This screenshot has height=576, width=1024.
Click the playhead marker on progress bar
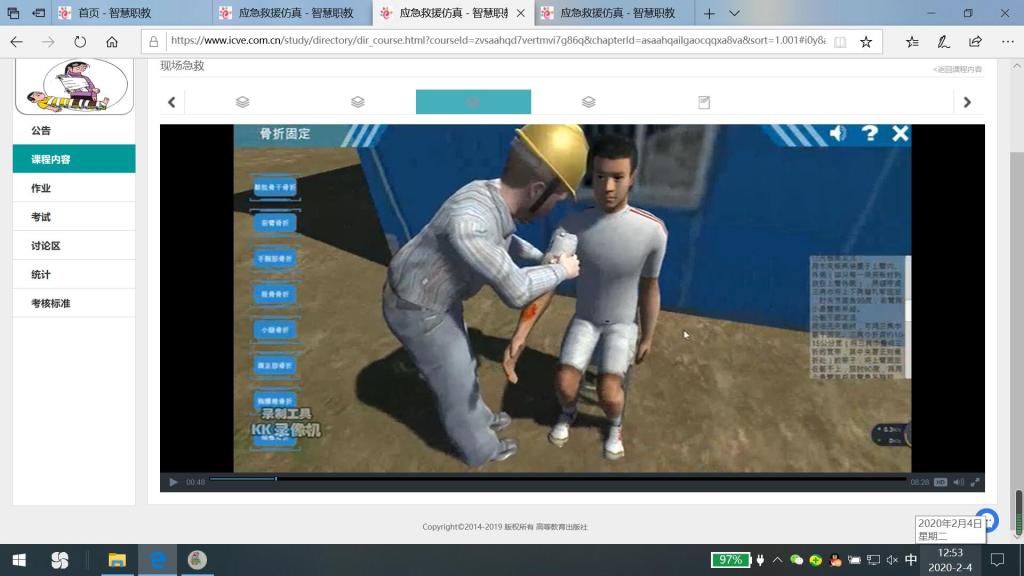pyautogui.click(x=276, y=479)
